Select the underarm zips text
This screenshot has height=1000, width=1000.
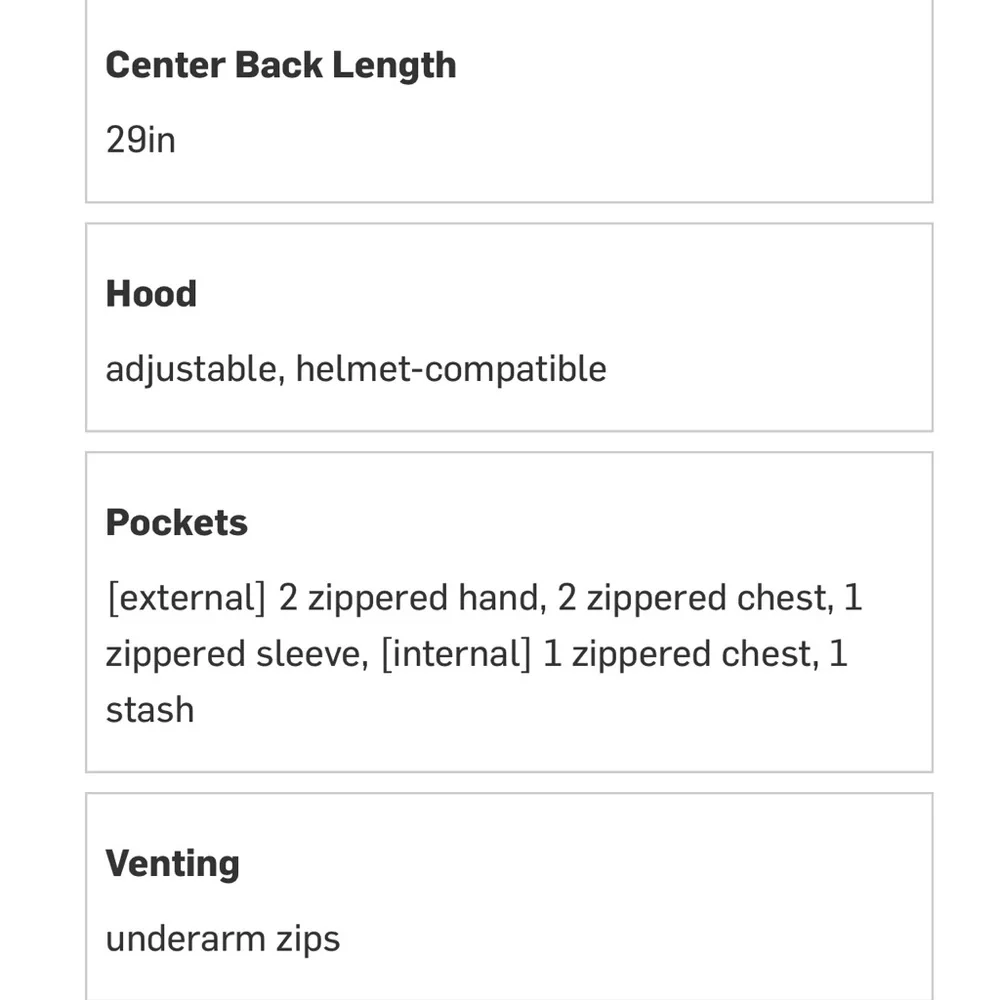pyautogui.click(x=223, y=939)
